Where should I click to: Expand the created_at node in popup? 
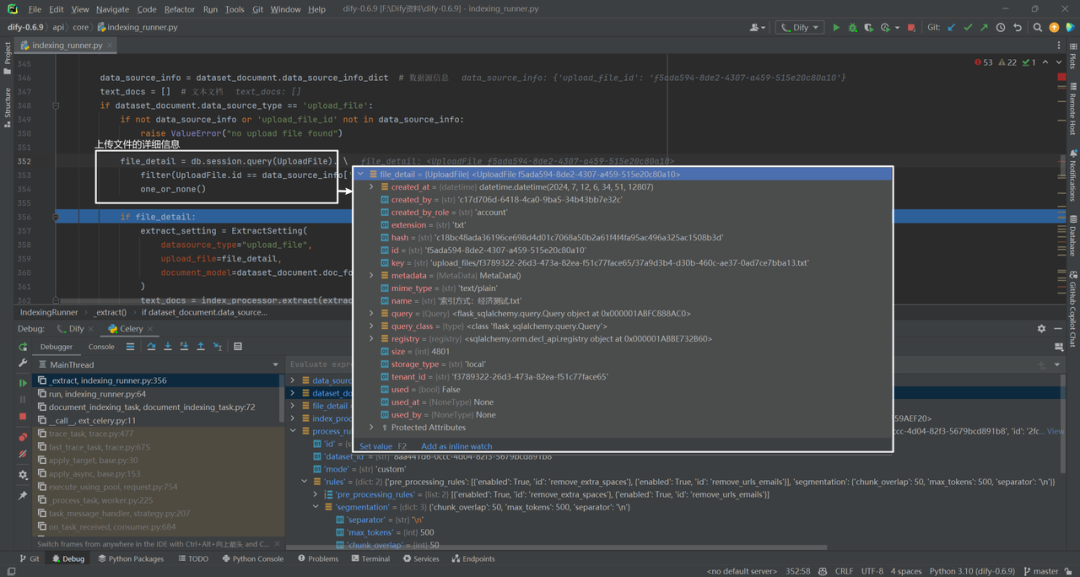(x=372, y=187)
